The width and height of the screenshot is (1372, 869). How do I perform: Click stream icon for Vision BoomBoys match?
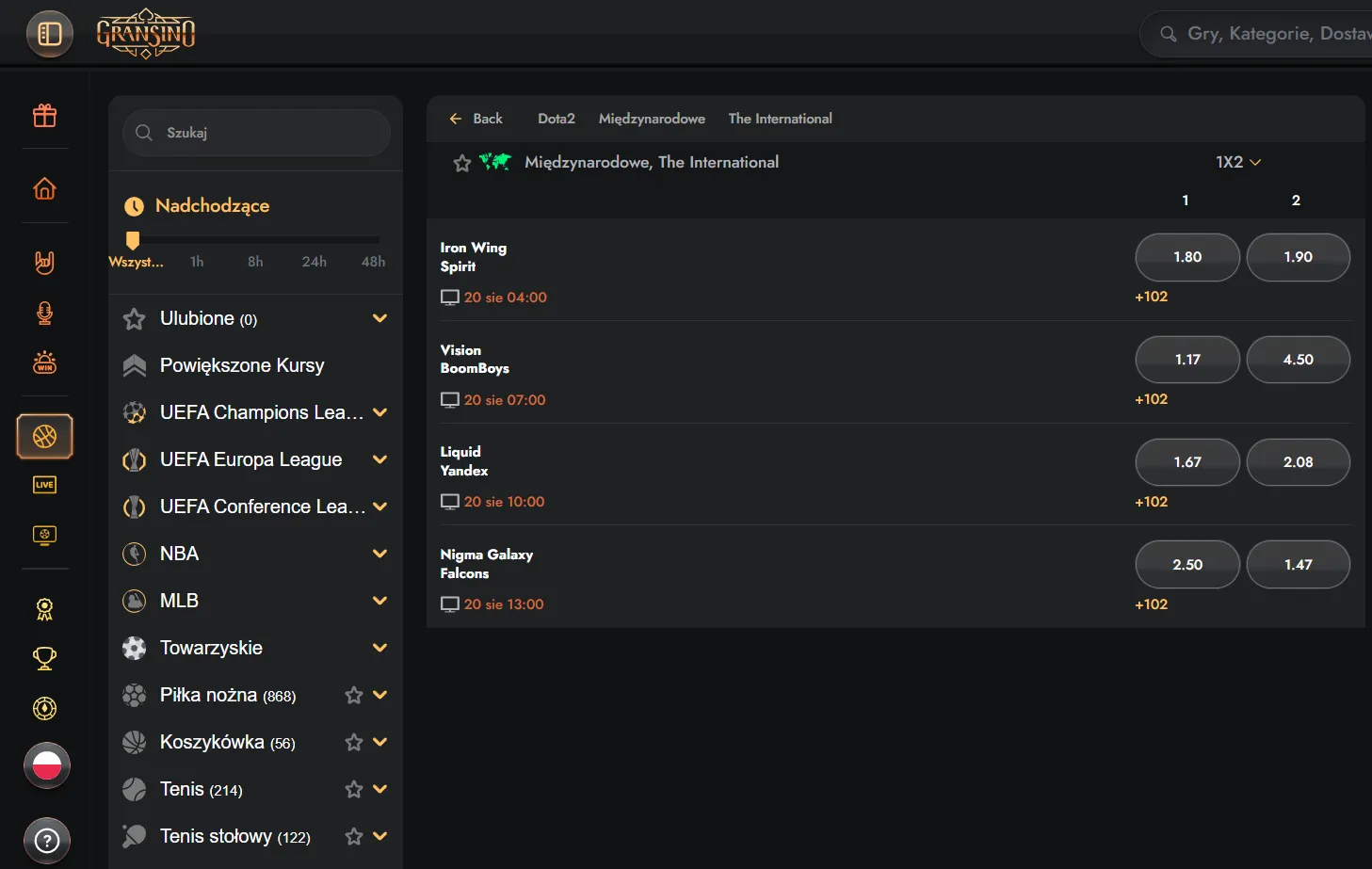pyautogui.click(x=450, y=400)
